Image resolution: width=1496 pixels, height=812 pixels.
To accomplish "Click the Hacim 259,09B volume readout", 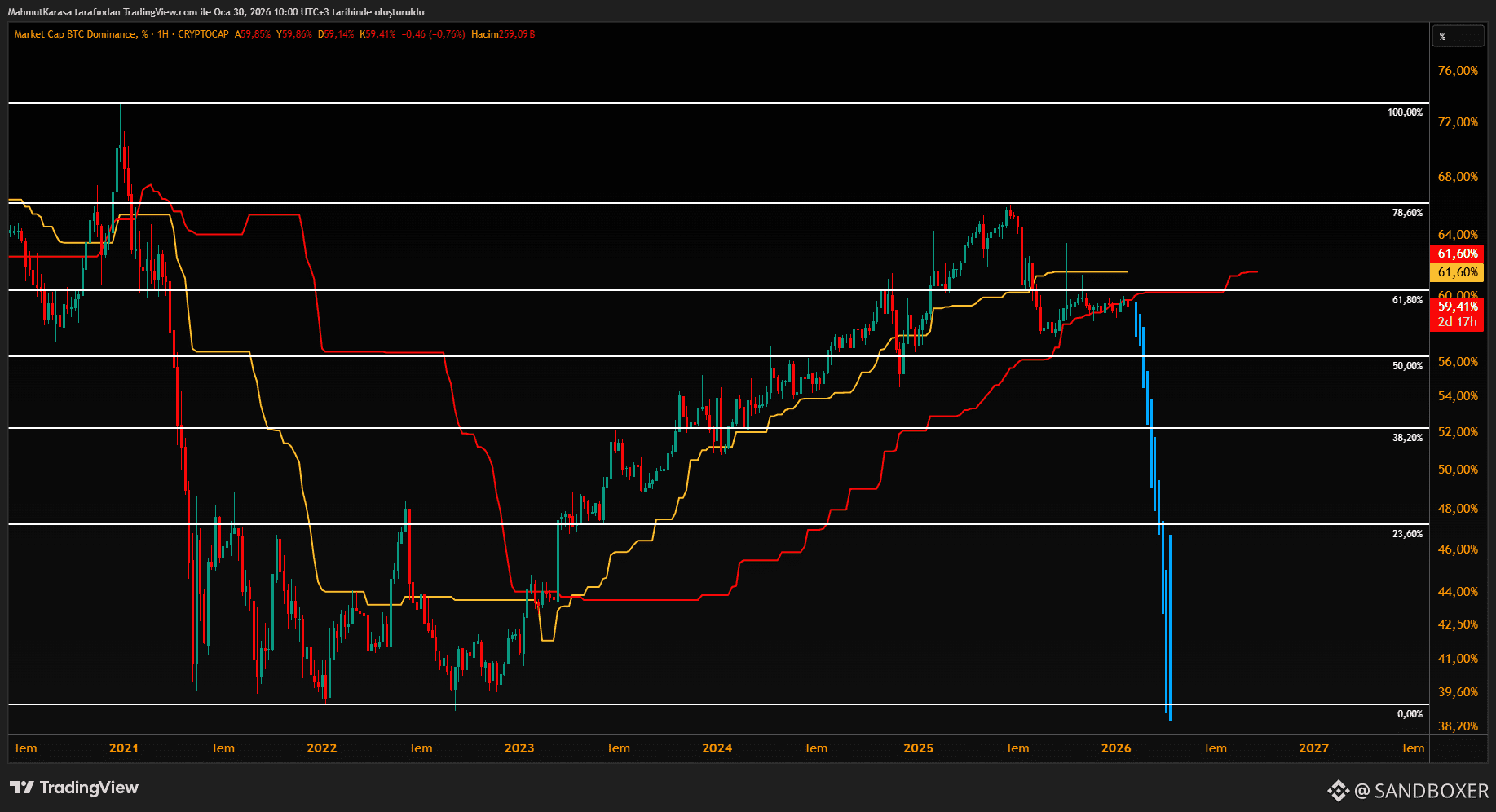I will pyautogui.click(x=503, y=34).
